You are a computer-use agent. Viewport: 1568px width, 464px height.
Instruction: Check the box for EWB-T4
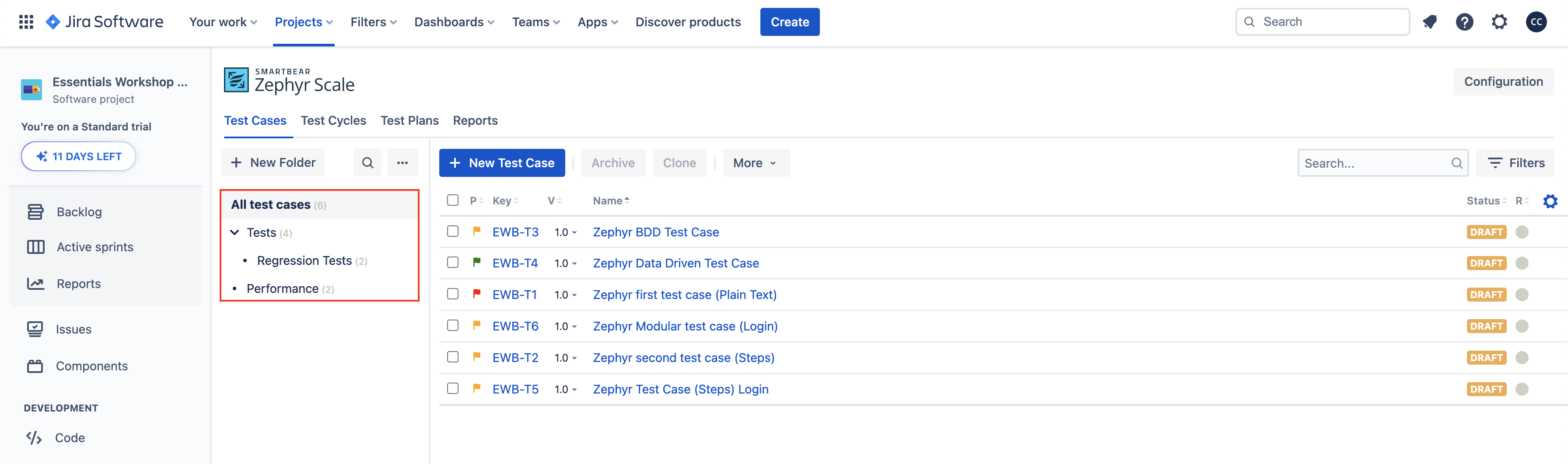point(452,263)
